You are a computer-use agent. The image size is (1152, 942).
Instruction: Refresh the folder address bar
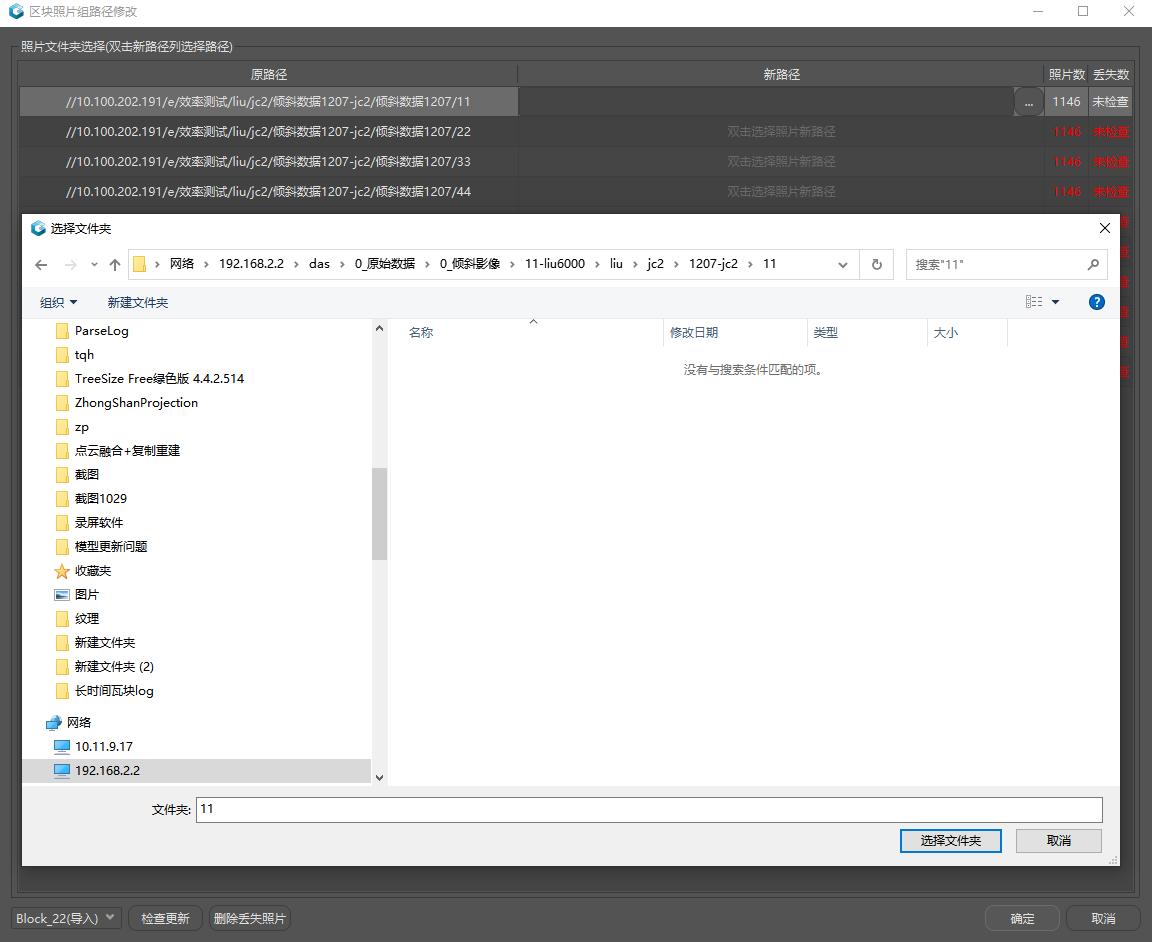click(876, 265)
